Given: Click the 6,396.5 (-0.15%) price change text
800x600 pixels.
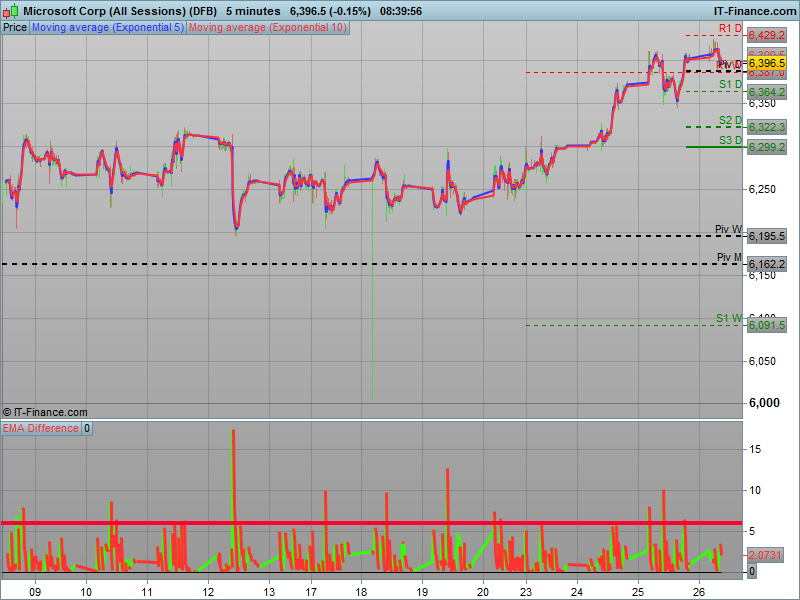Looking at the screenshot, I should click(330, 11).
